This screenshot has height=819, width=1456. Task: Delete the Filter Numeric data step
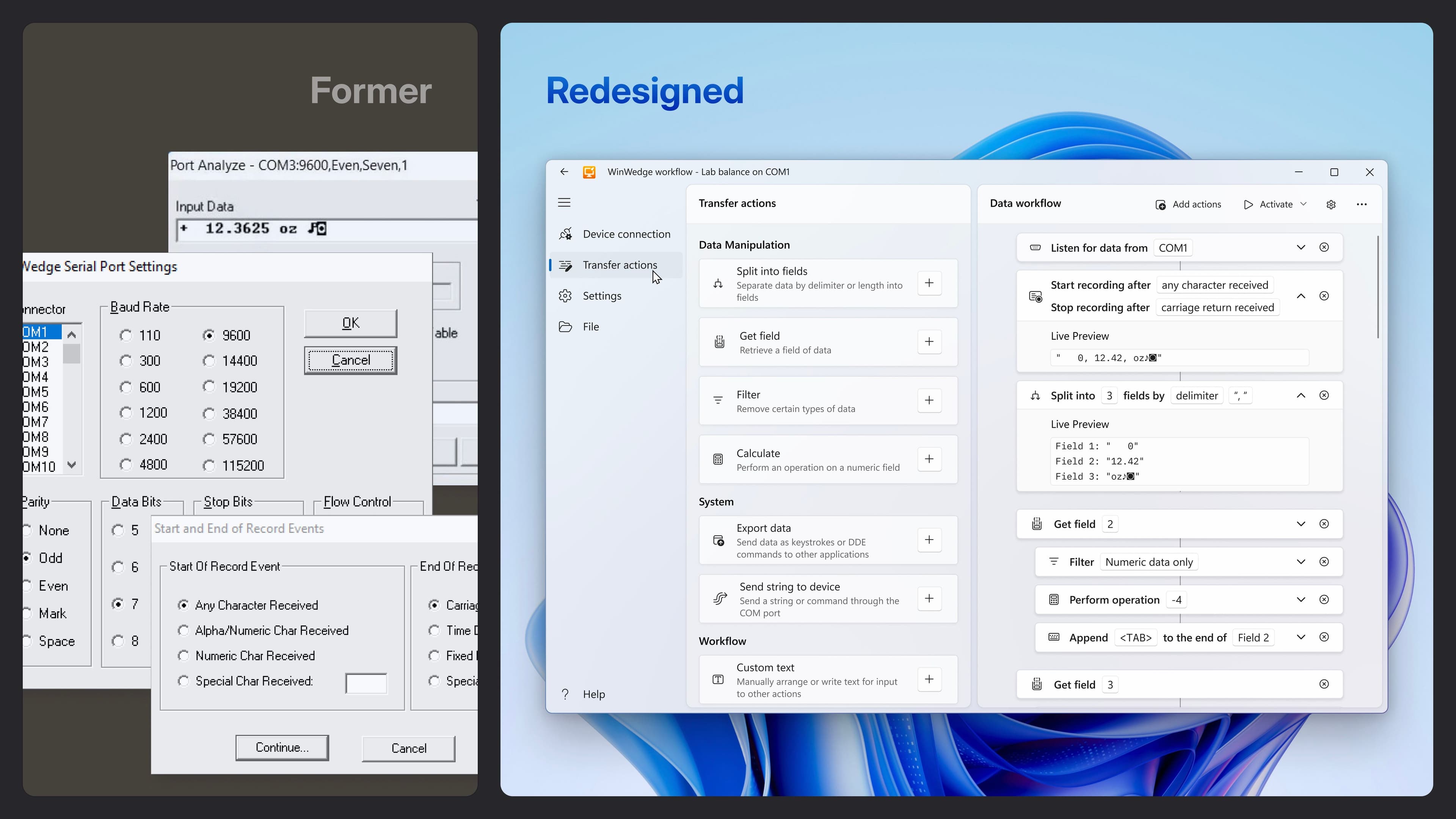[x=1324, y=562]
